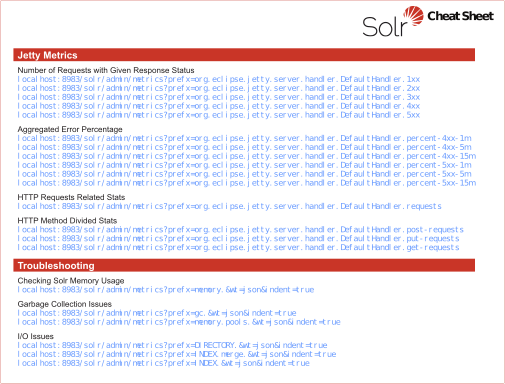
Task: Open the last prefix=INDEX. metrics link
Action: (x=164, y=363)
